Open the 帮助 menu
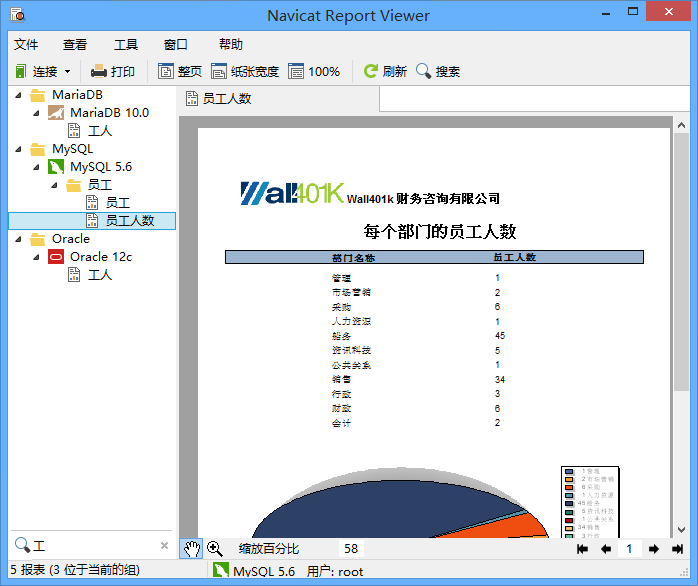This screenshot has width=698, height=586. click(231, 45)
